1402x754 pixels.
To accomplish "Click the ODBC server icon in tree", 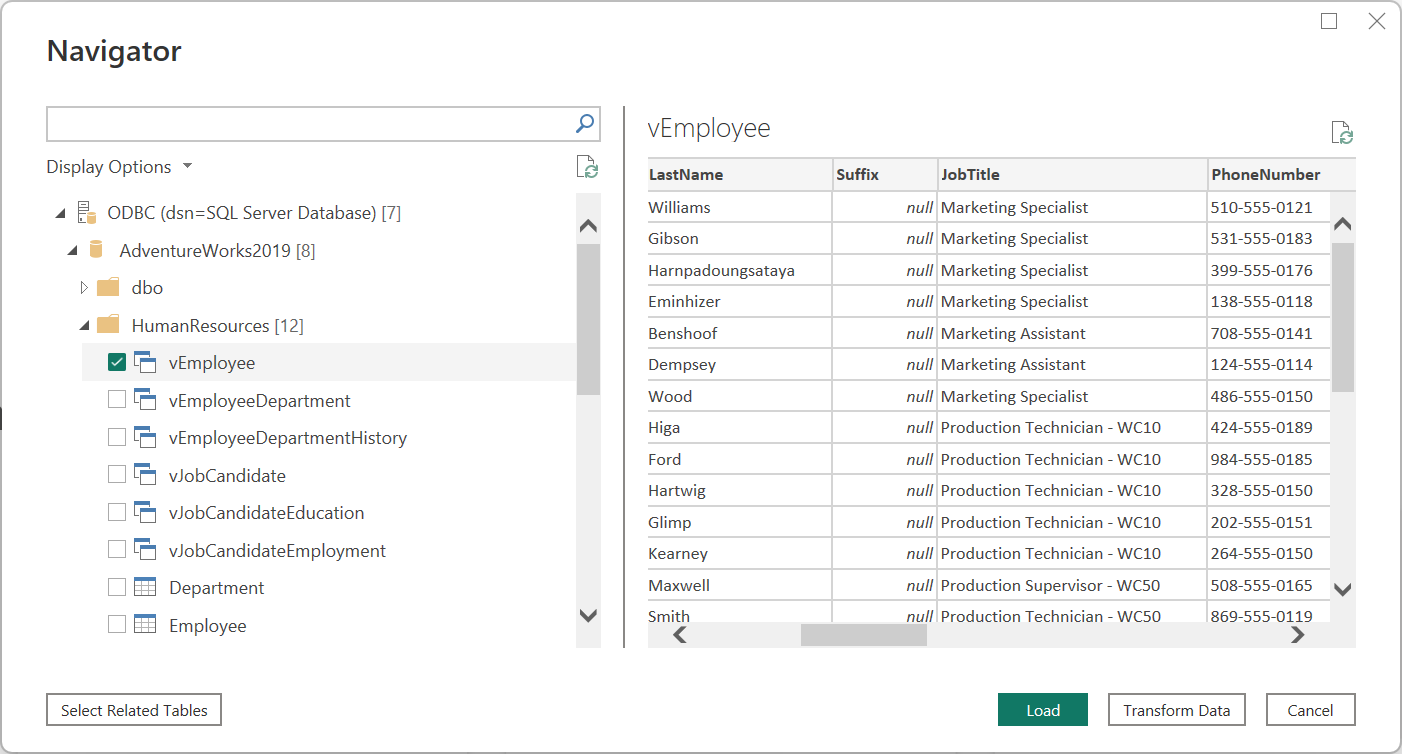I will (87, 212).
